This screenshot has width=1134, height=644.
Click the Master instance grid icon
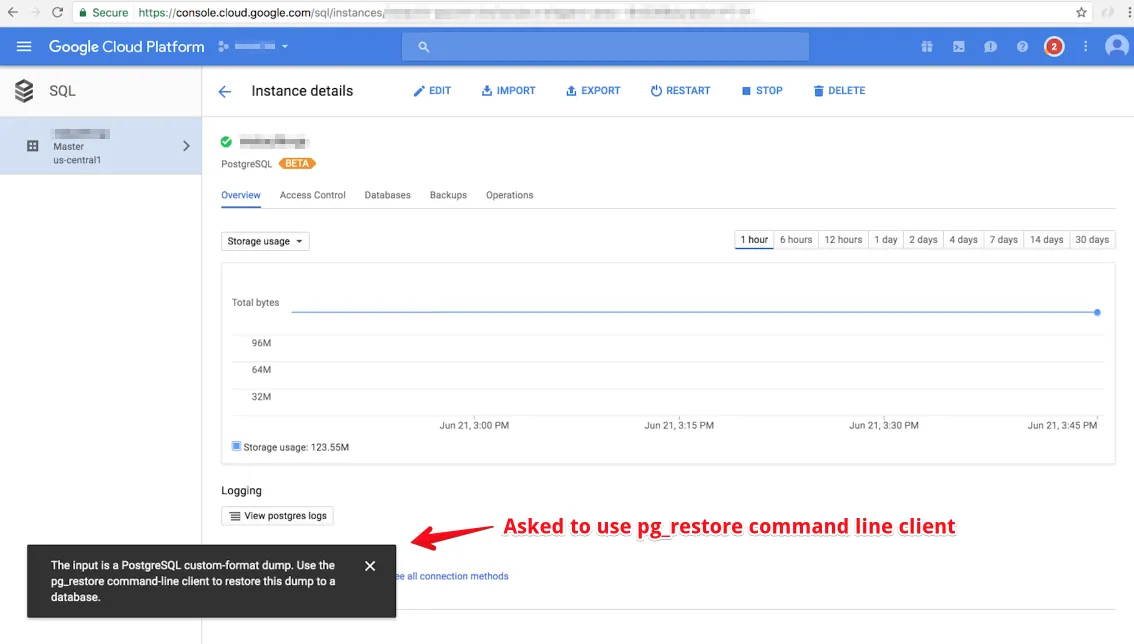pos(33,146)
